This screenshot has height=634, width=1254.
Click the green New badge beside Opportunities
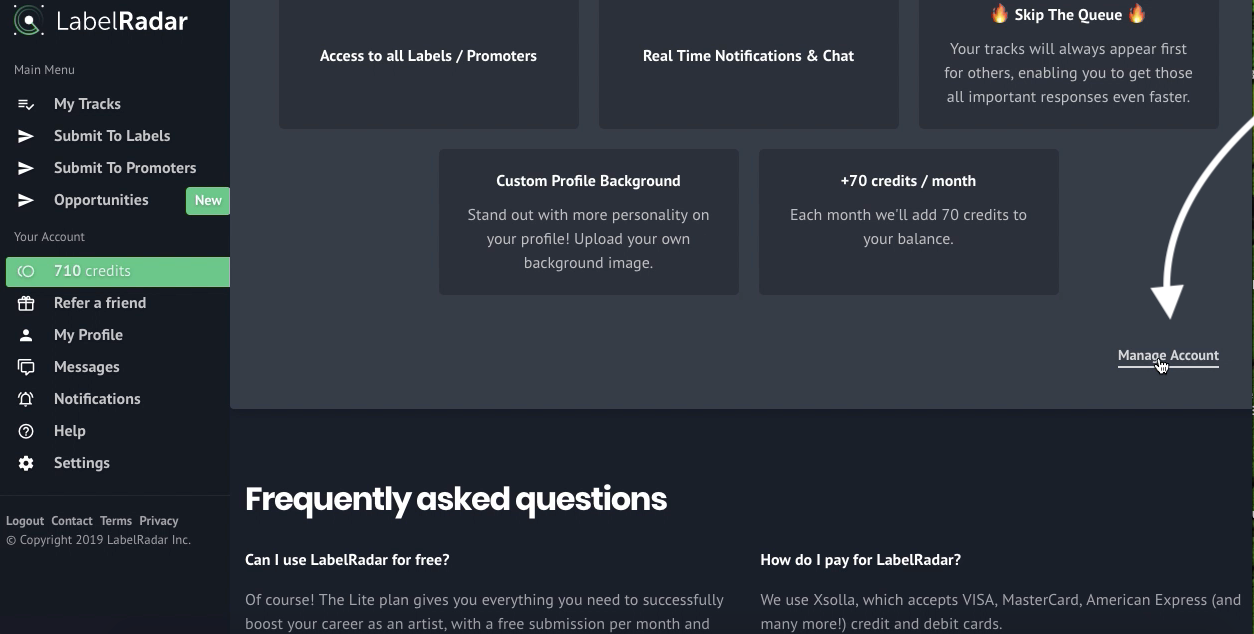coord(208,200)
